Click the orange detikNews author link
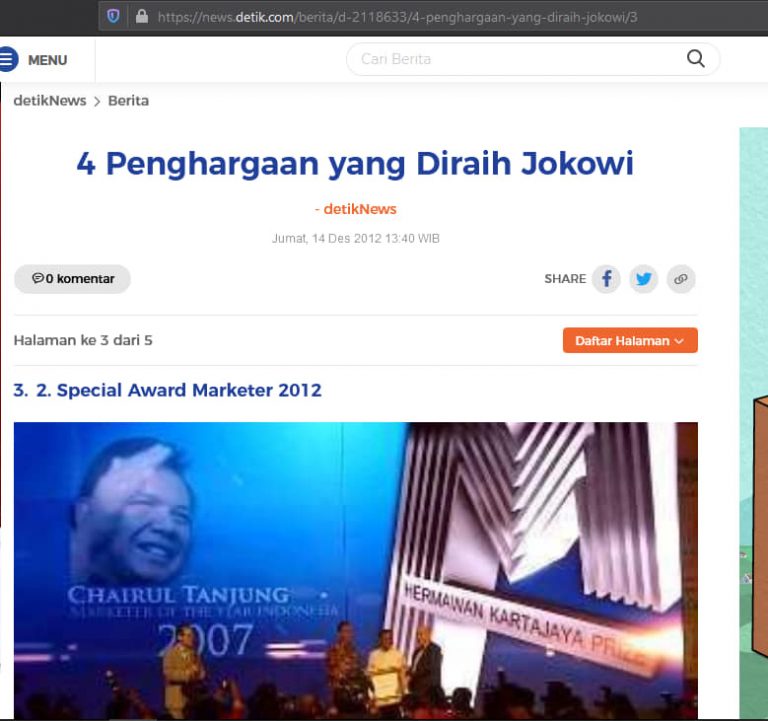The image size is (768, 721). (360, 209)
